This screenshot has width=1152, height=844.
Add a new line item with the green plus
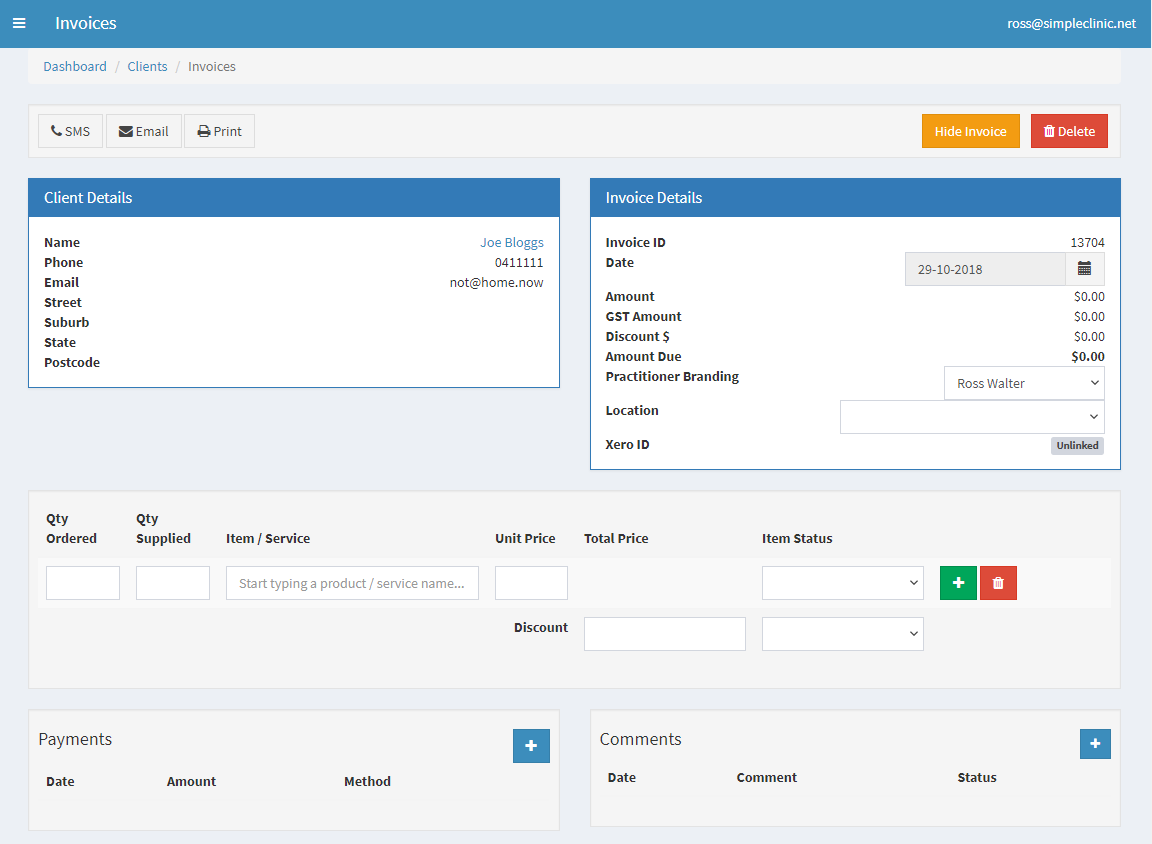coord(957,583)
